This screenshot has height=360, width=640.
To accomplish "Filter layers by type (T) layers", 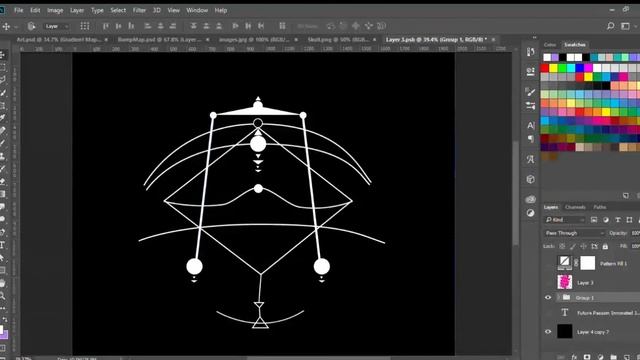I will pos(618,220).
